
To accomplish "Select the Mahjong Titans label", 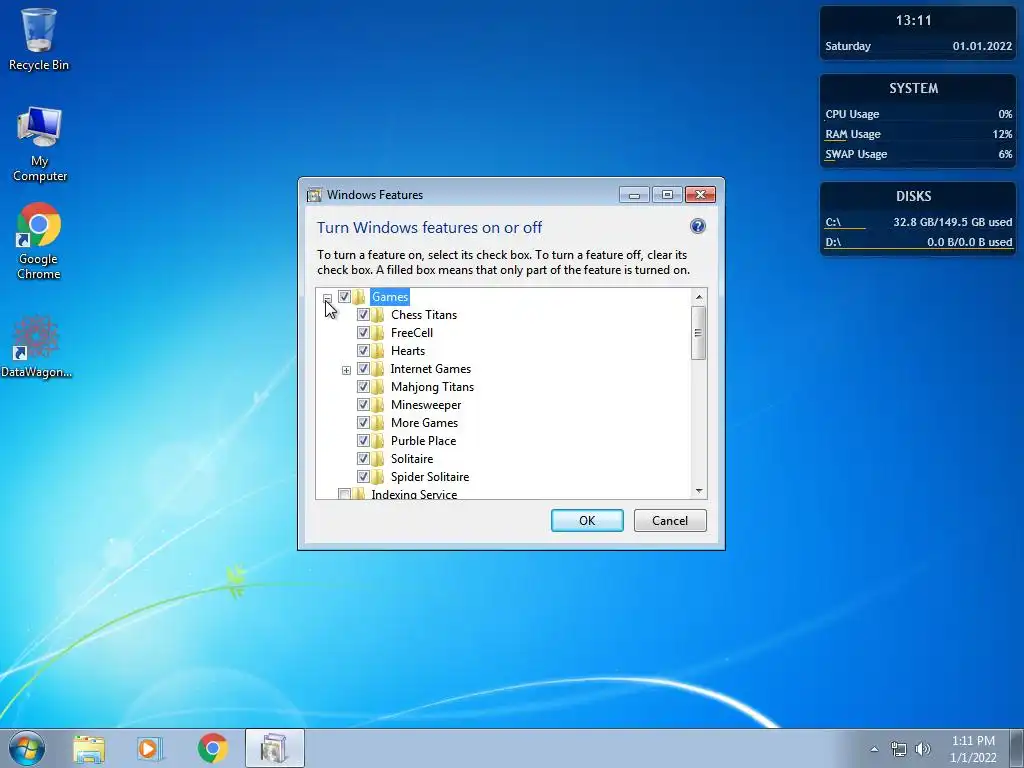I will (432, 387).
